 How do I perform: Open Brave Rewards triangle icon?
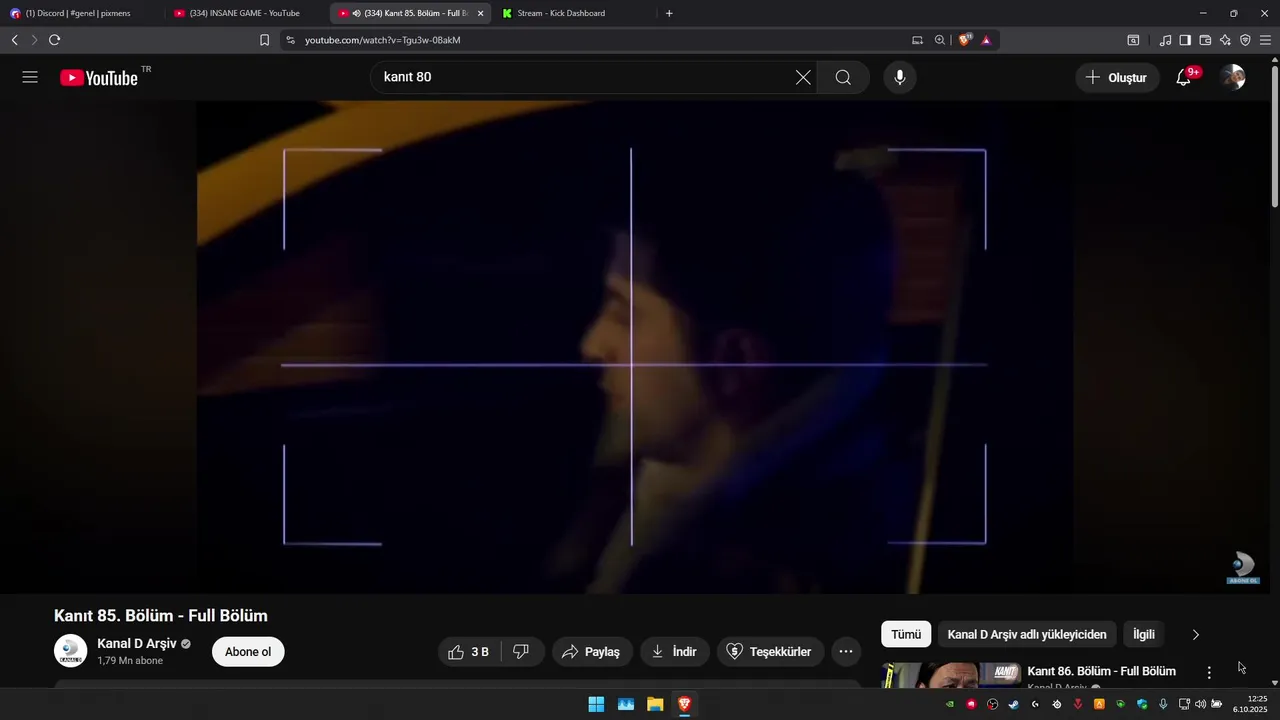point(986,40)
